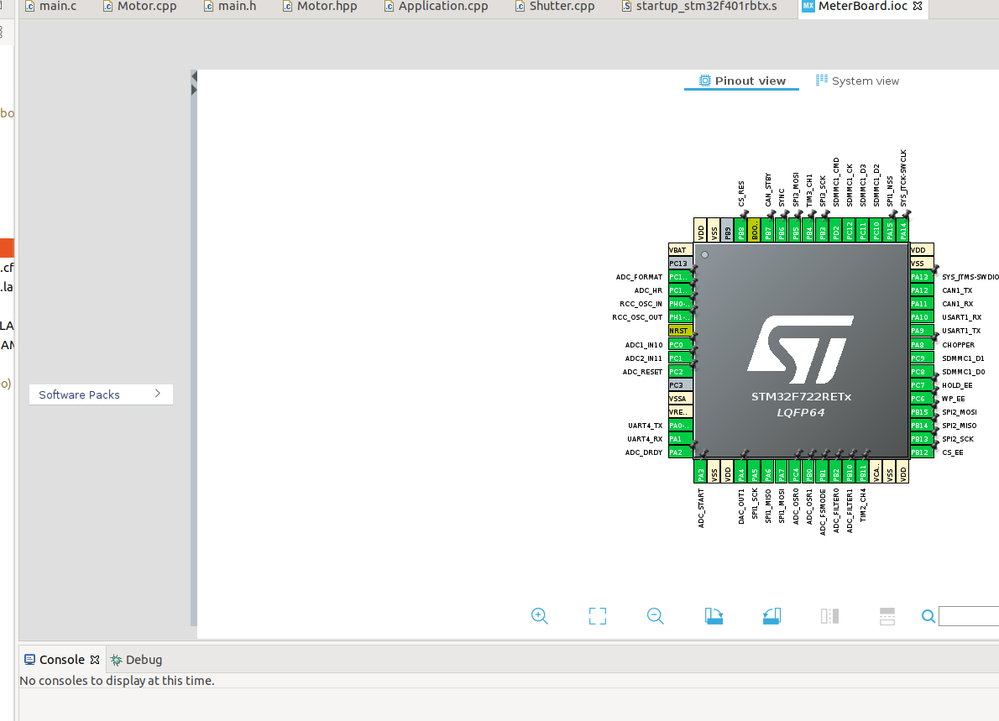Select pin PB7 labeled CAN_STBY
999x721 pixels.
(768, 230)
